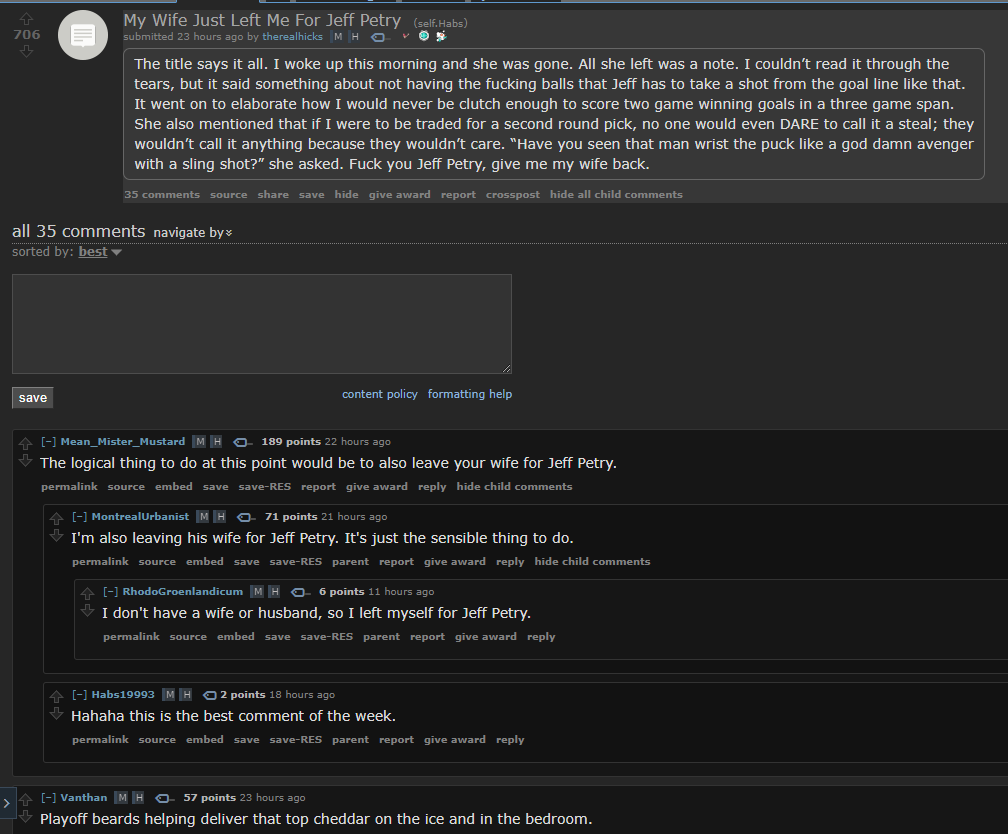Click the user tag icon beside therealhicks
Viewport: 1008px width, 834px height.
coord(379,37)
